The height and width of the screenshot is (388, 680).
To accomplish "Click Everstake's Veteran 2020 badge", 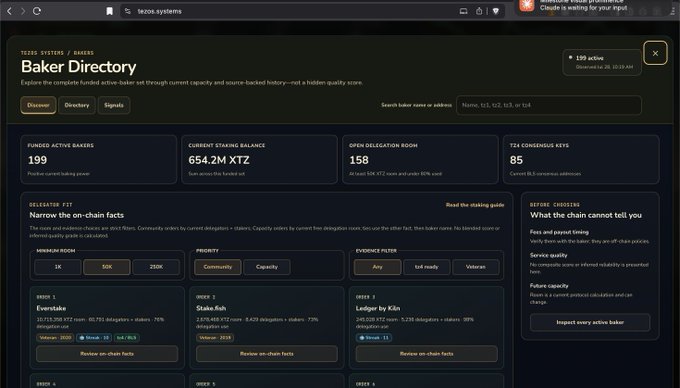I will [x=55, y=337].
